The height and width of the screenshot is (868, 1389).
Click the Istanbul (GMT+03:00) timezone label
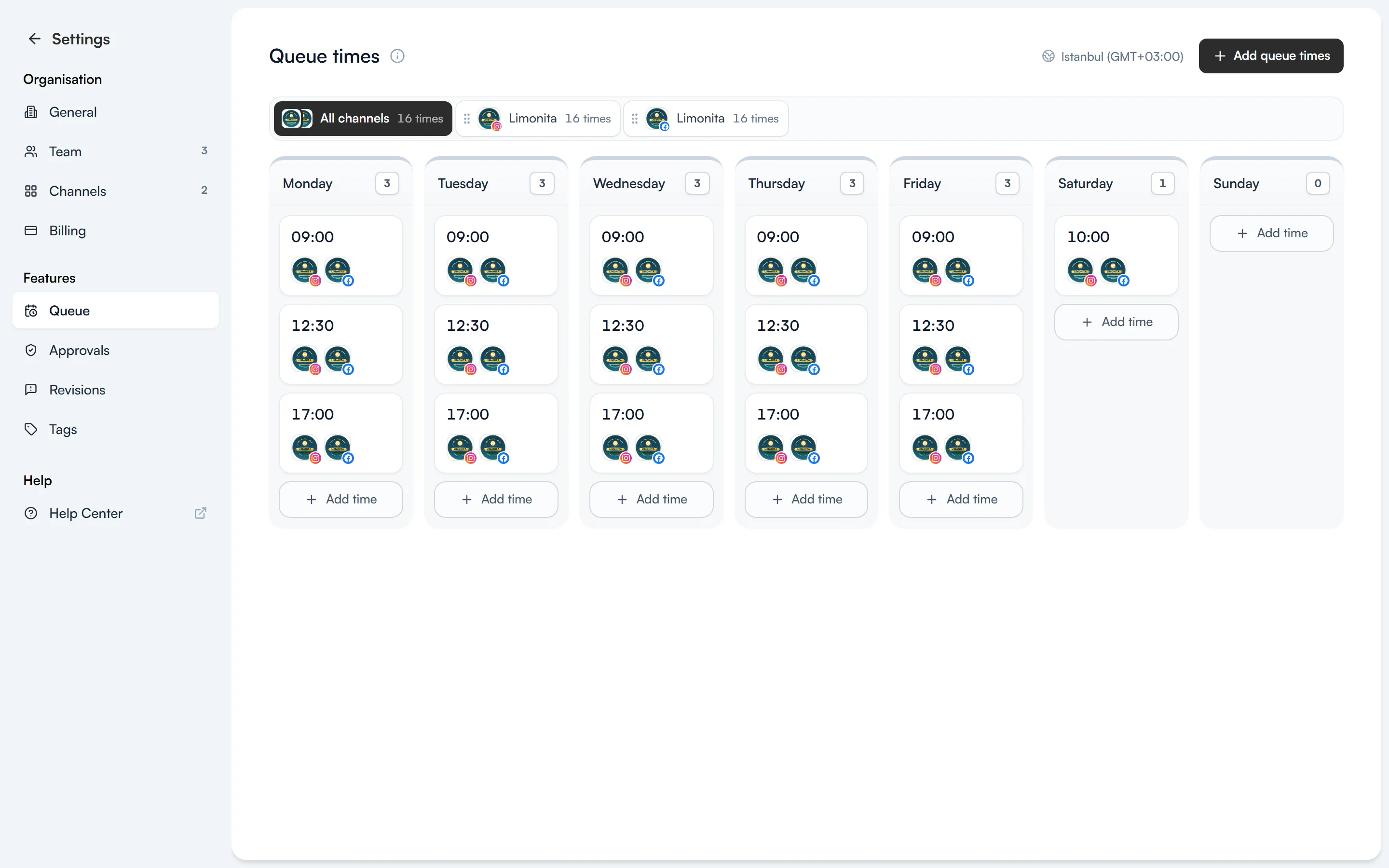coord(1121,56)
